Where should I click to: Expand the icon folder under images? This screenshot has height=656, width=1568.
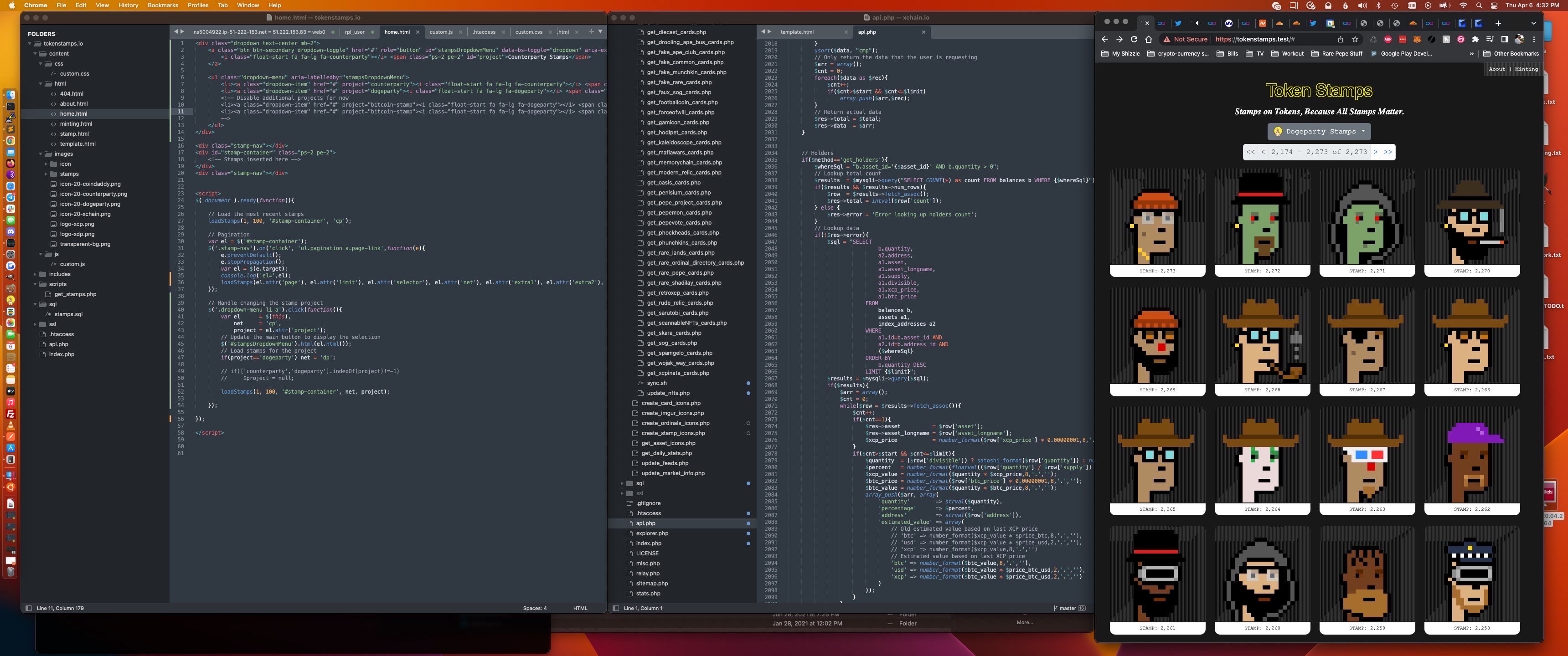pos(46,164)
